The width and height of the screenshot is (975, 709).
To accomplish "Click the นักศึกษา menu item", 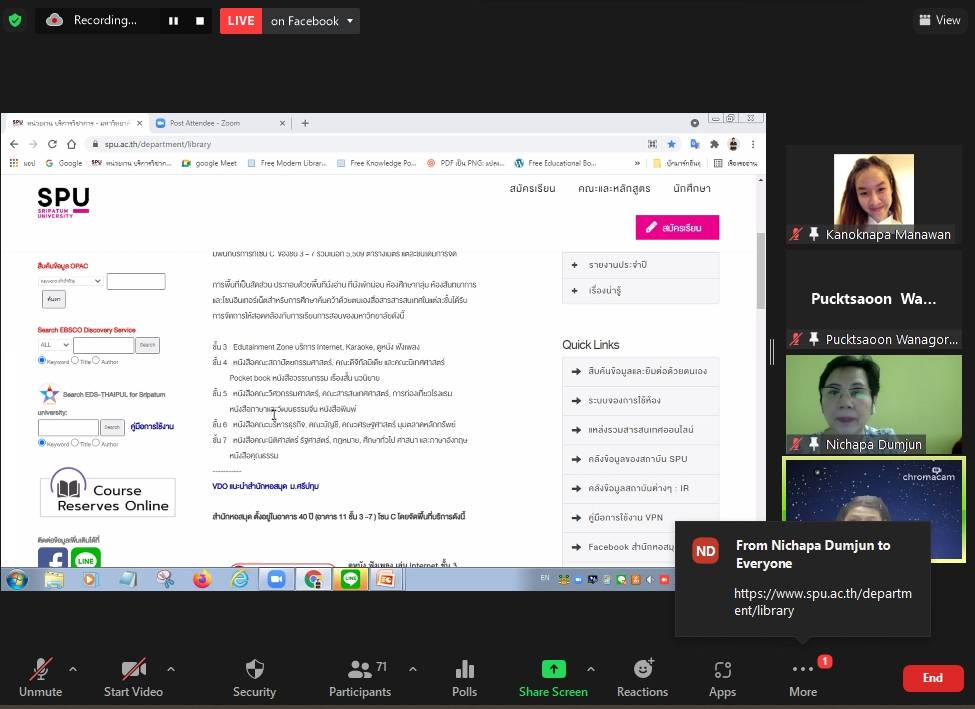I will pos(691,188).
